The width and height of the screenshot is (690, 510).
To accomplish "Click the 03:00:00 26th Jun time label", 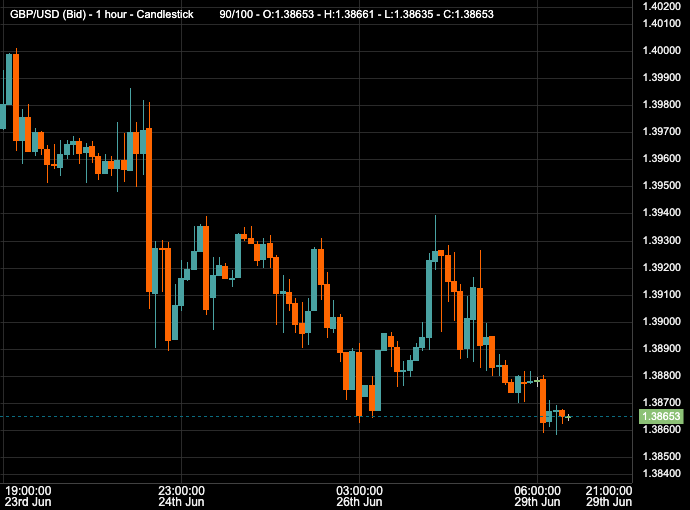I will pyautogui.click(x=360, y=496).
